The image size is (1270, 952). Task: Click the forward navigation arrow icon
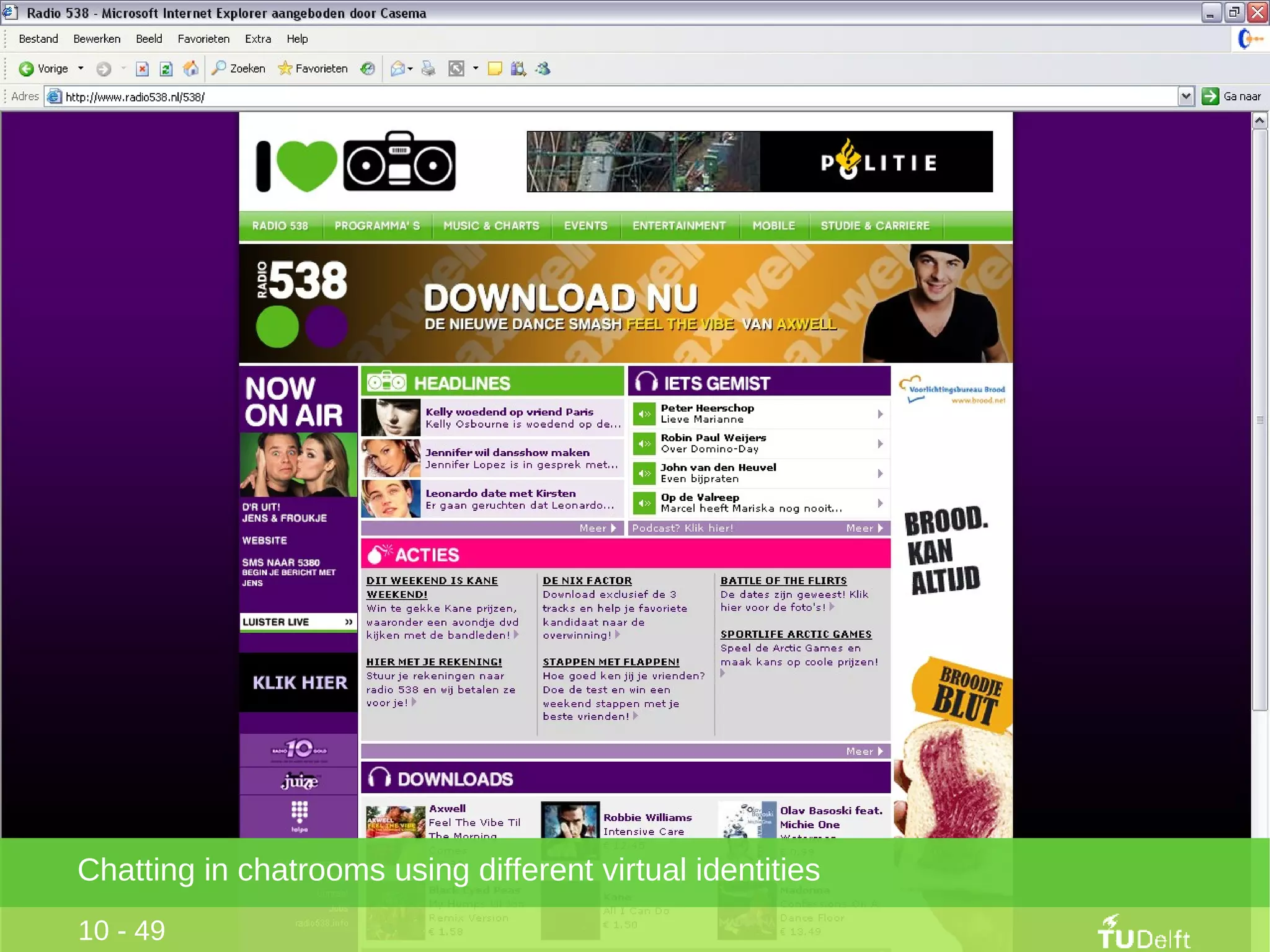pos(104,69)
